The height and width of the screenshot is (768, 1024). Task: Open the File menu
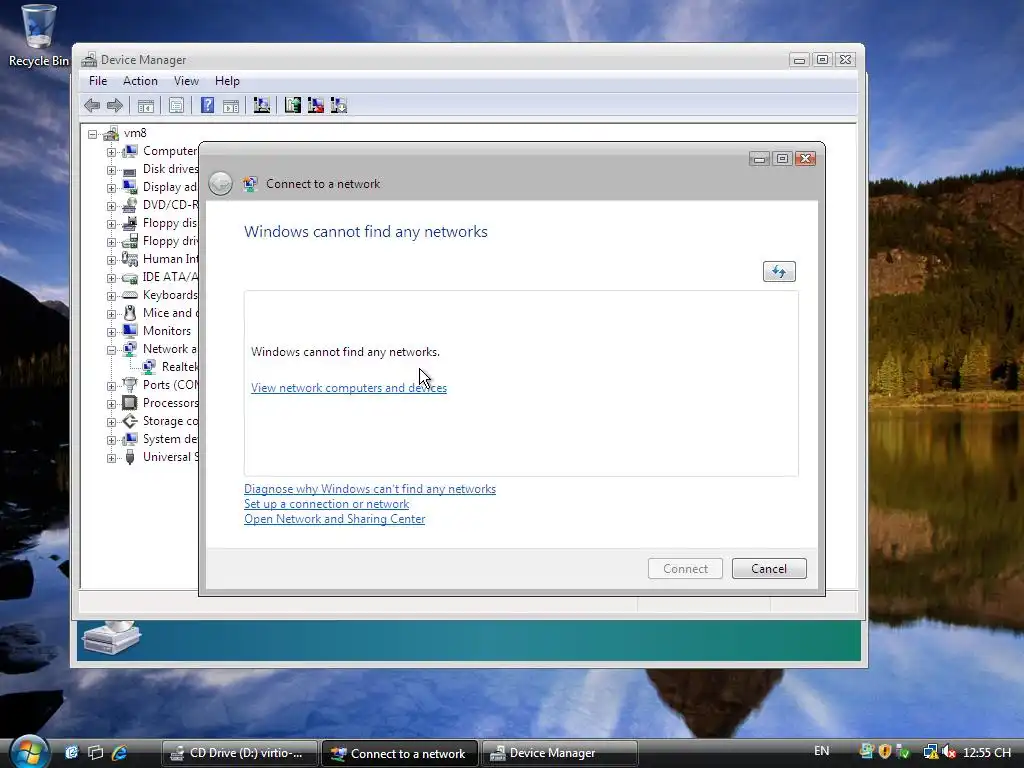coord(98,81)
